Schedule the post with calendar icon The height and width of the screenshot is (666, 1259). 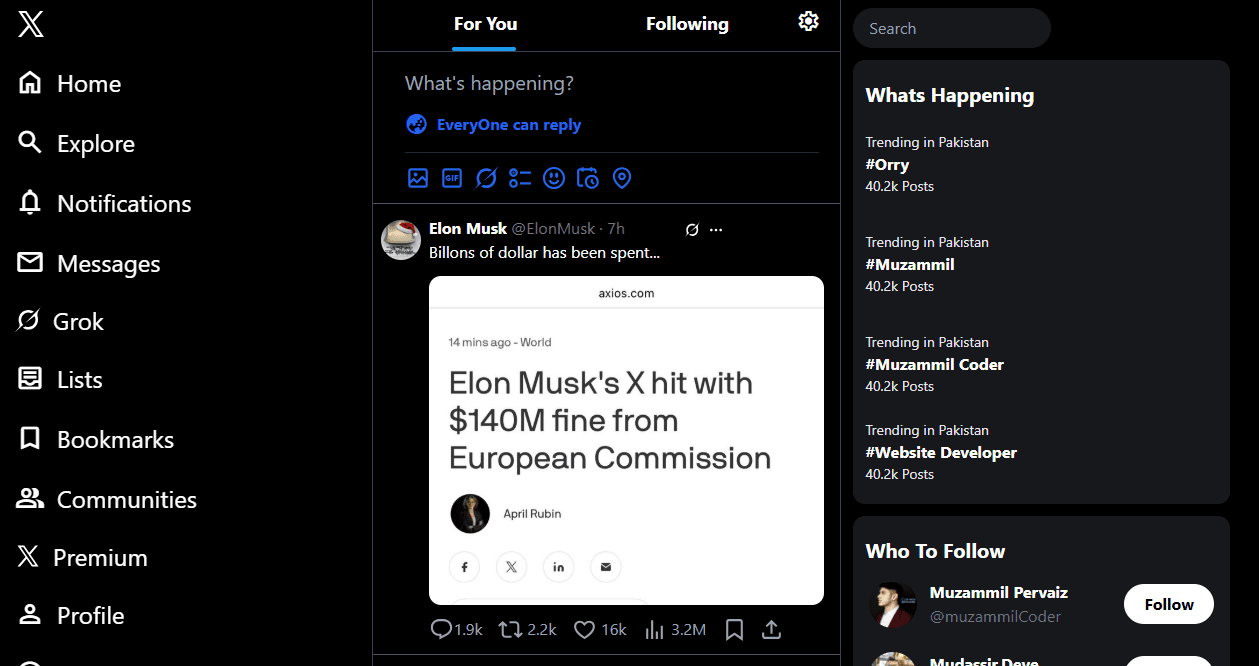coord(588,178)
